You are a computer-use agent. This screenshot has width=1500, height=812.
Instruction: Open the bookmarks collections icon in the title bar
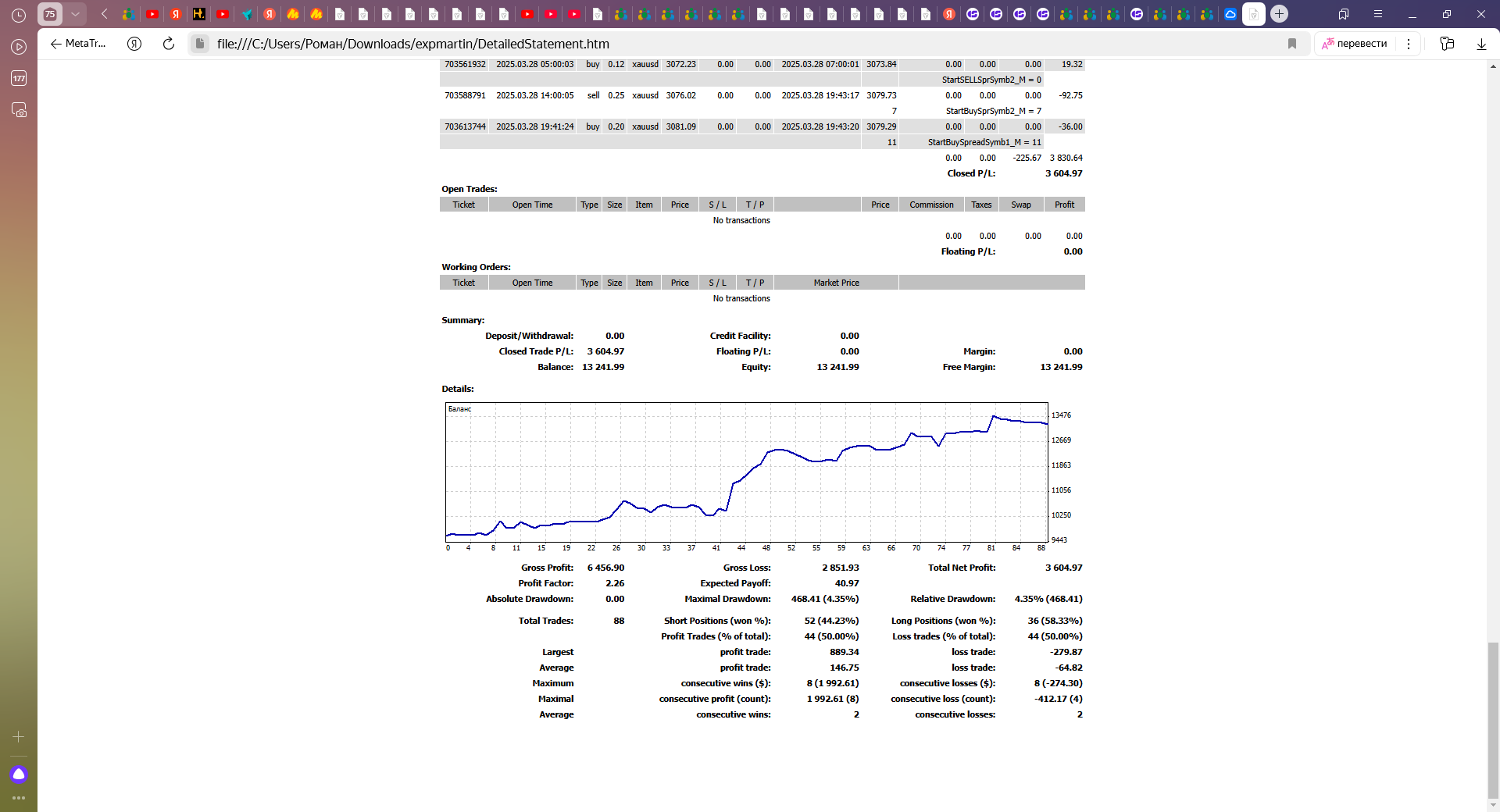1344,14
